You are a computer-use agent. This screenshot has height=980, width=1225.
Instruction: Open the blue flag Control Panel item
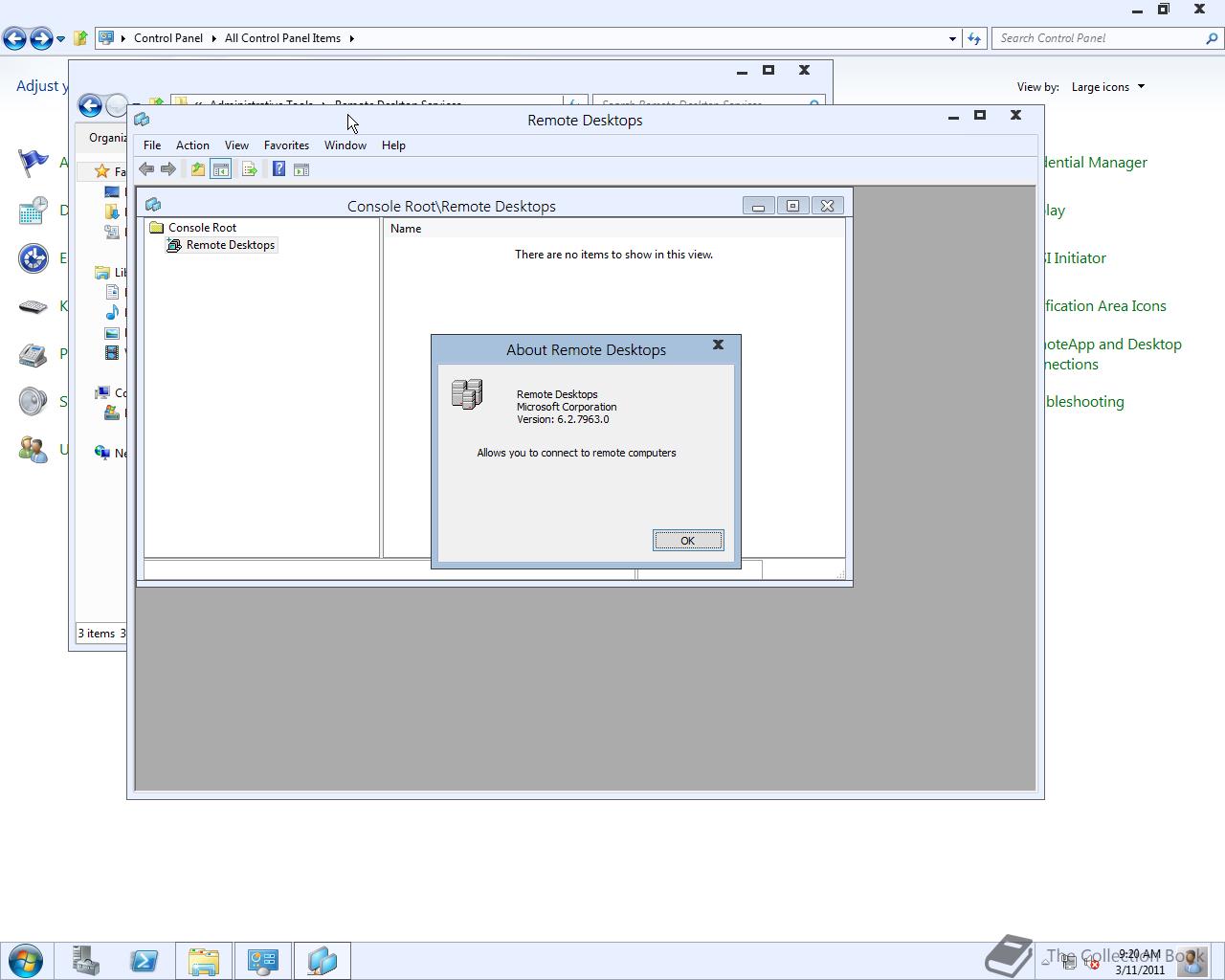(33, 163)
